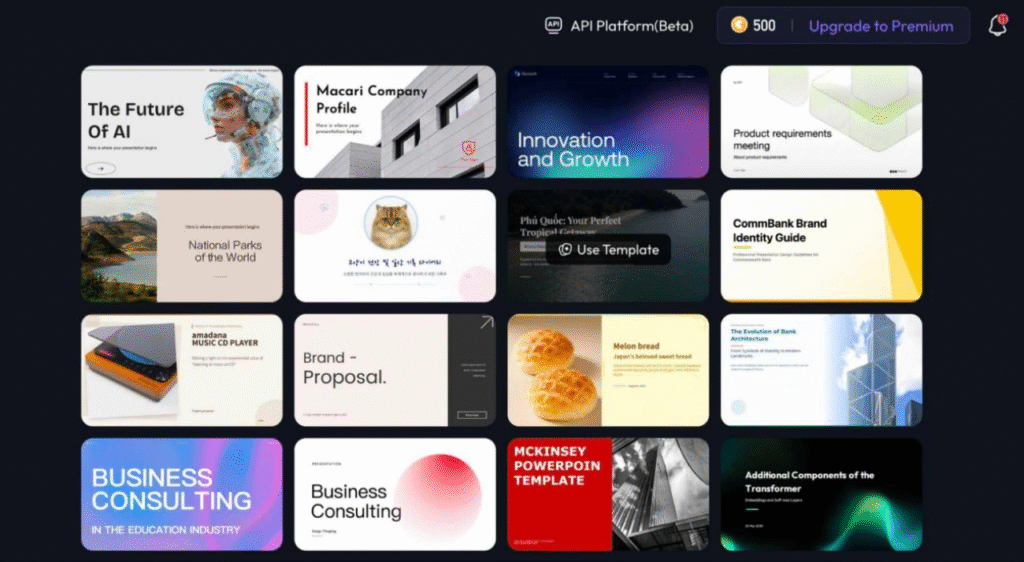The image size is (1024, 562).
Task: Click the 500 credits balance
Action: pyautogui.click(x=764, y=26)
